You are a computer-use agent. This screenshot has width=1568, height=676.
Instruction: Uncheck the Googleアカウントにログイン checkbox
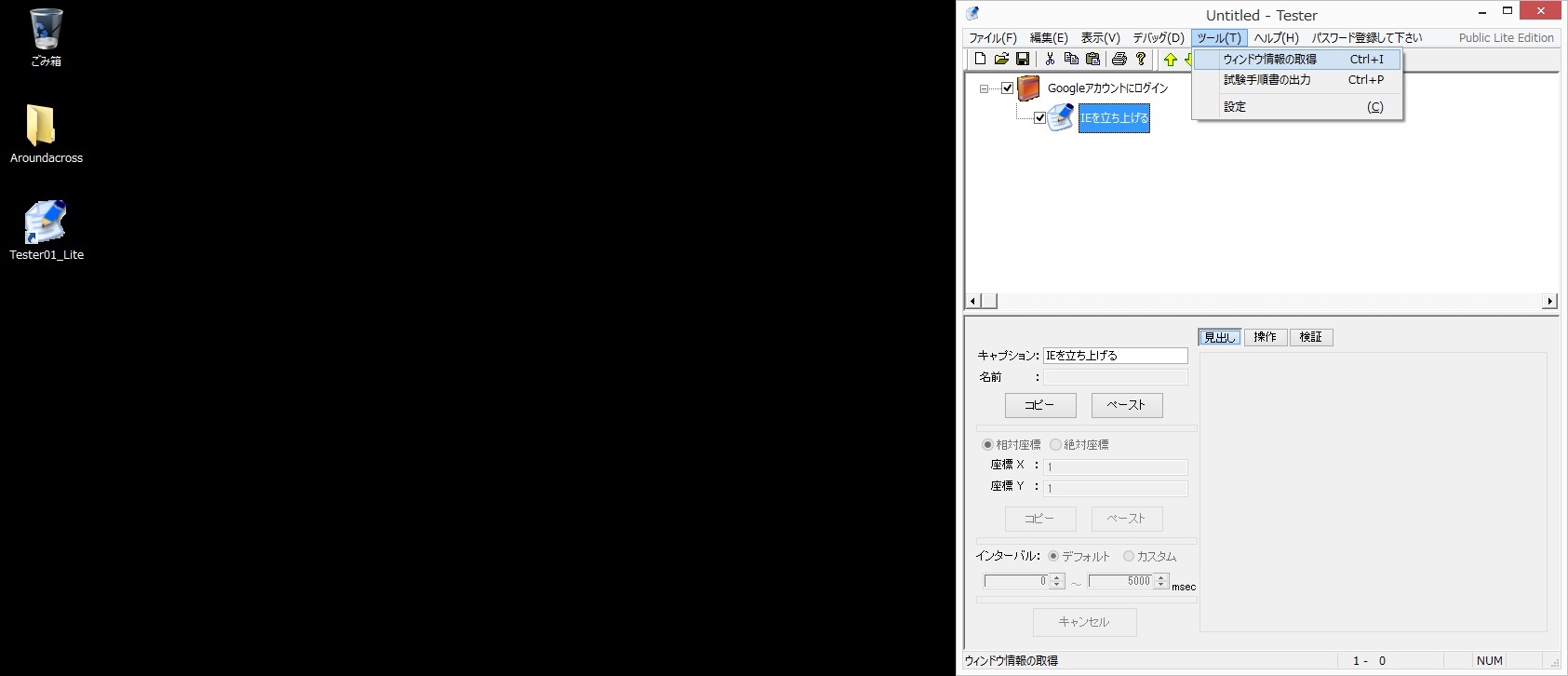[1007, 88]
